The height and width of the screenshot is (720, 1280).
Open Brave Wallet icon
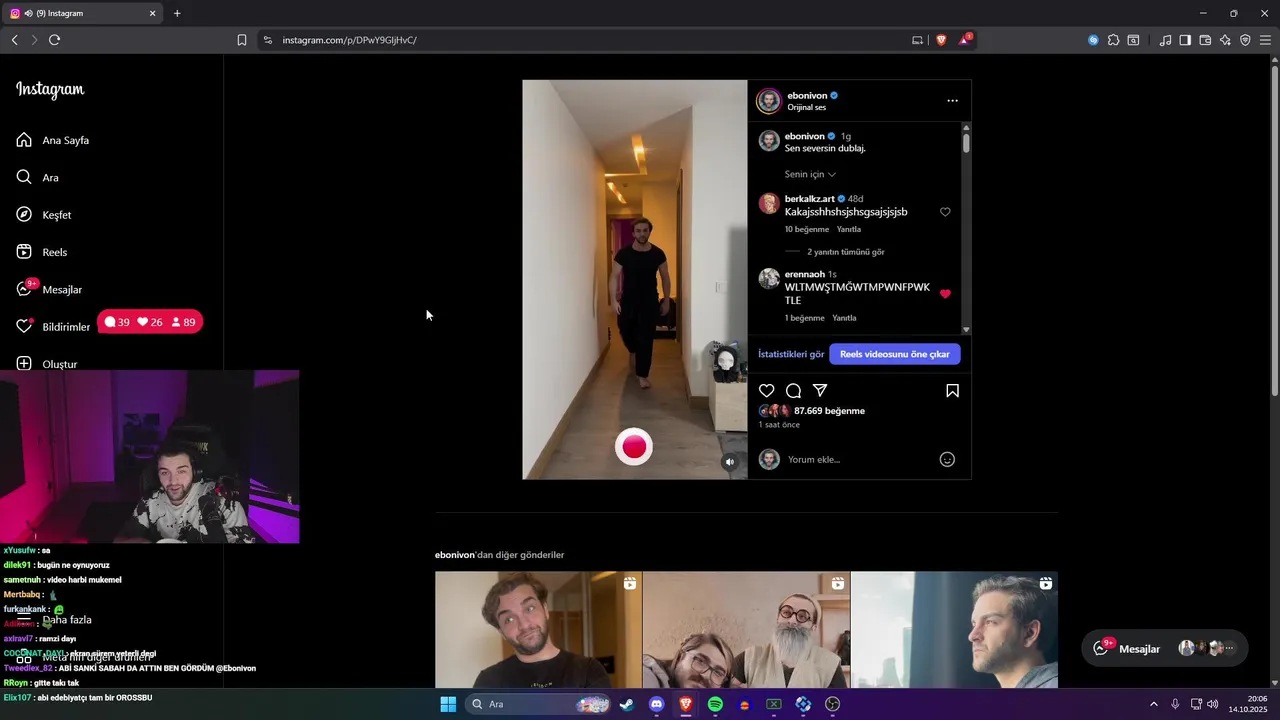[1205, 40]
